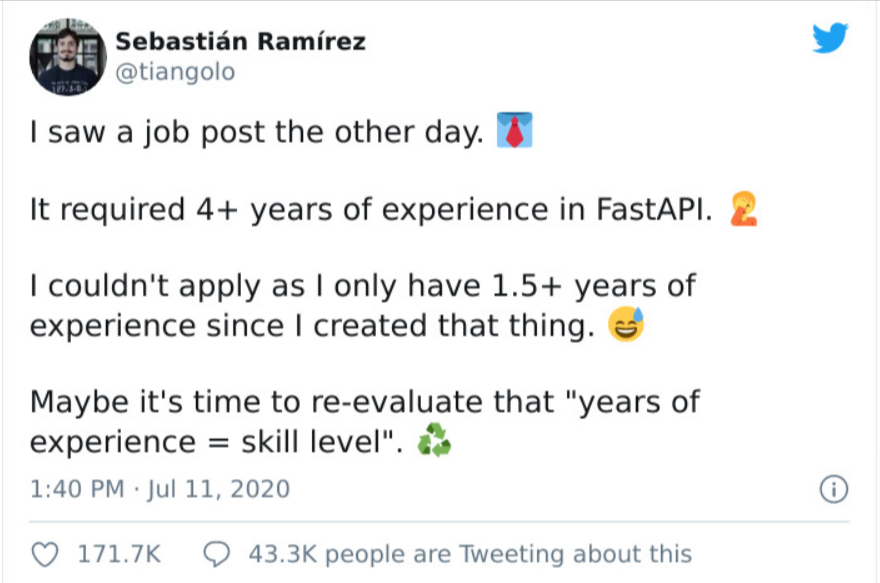Click the 171.7K likes count

point(120,553)
